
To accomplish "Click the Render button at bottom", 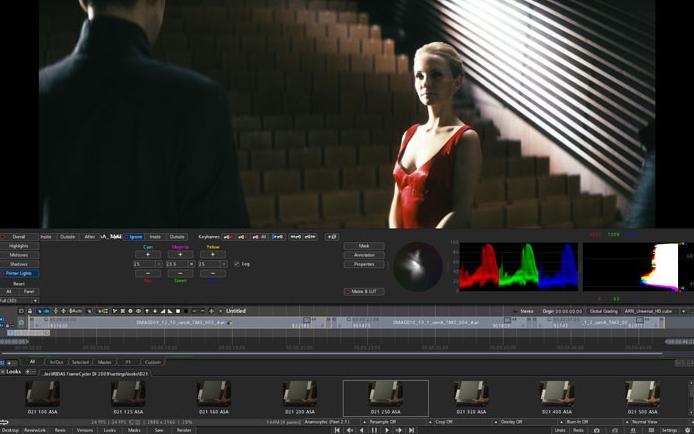I will pos(184,430).
